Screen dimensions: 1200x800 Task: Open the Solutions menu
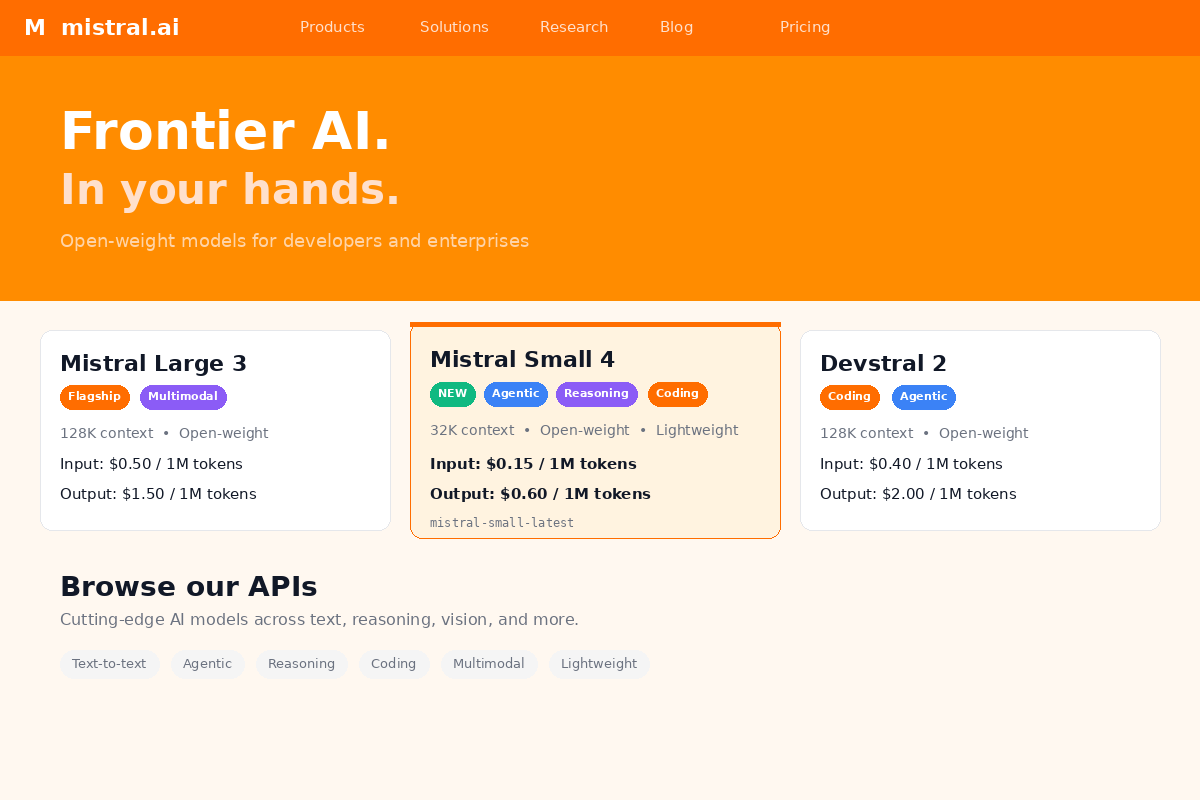click(x=454, y=28)
